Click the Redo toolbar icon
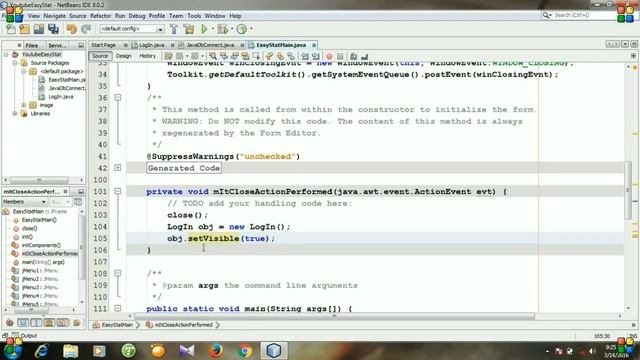Screen dimensions: 640x360 click(86, 29)
